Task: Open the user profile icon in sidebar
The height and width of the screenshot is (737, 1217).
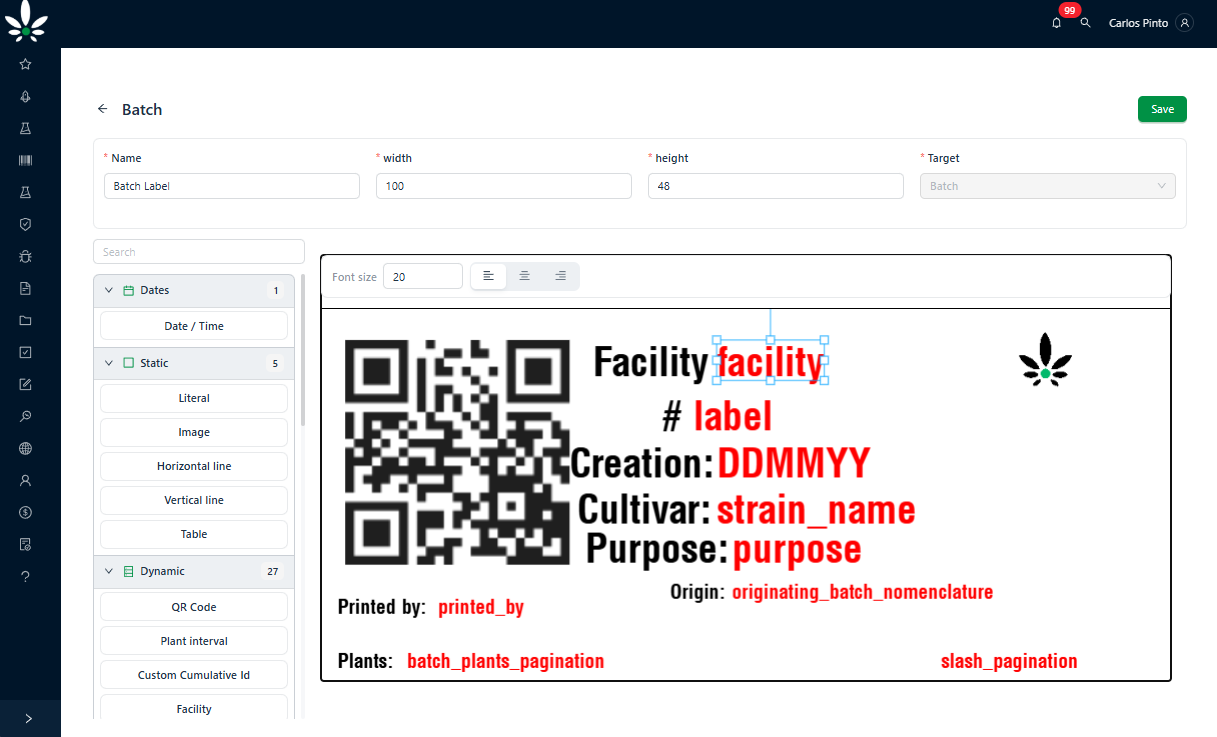Action: (25, 480)
